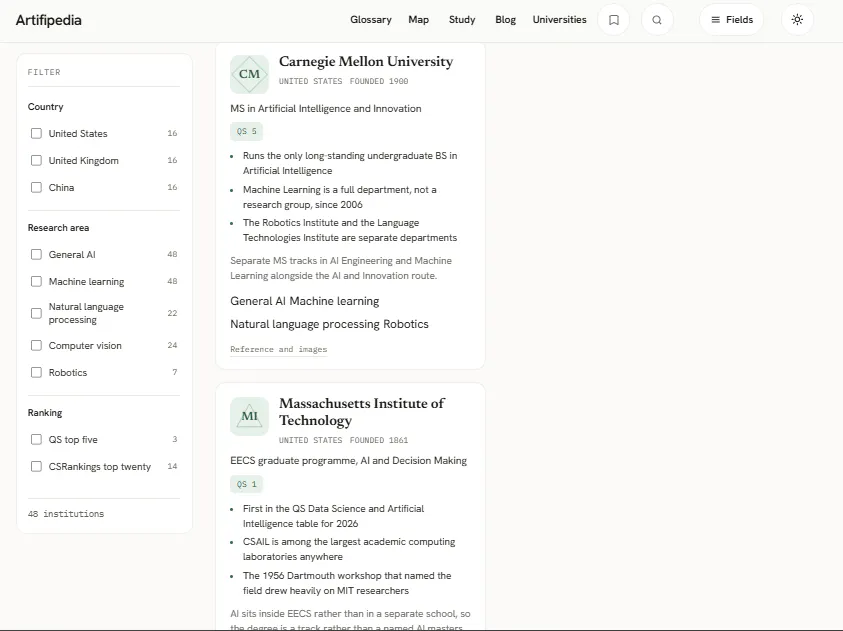The image size is (843, 631).
Task: Open the Blog nav item
Action: 505,20
